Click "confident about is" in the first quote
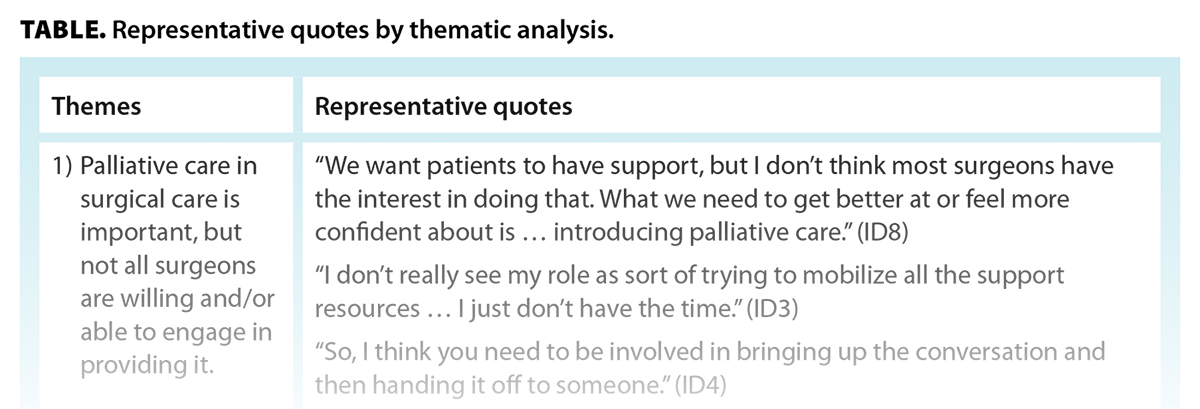Image resolution: width=1200 pixels, height=409 pixels. coord(397,232)
